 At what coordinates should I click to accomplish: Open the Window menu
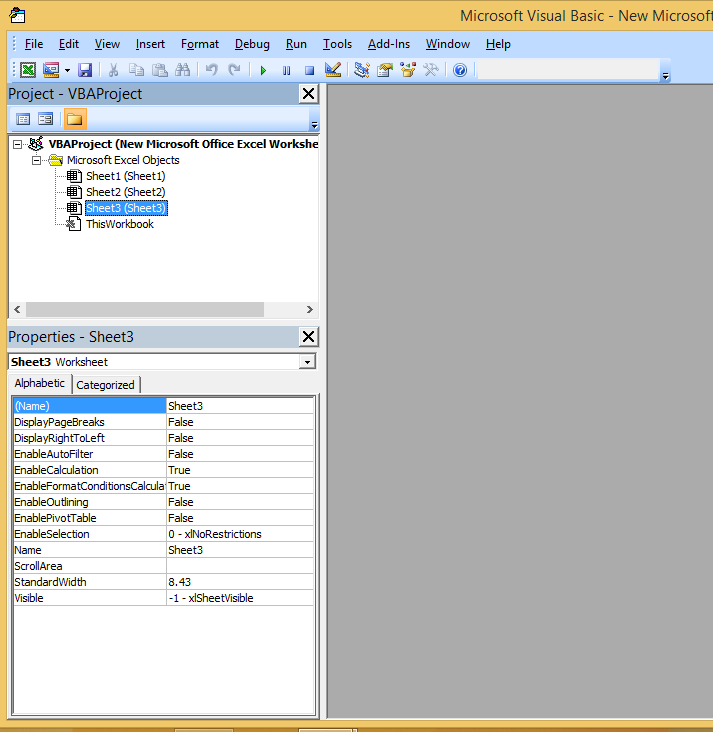pos(447,44)
